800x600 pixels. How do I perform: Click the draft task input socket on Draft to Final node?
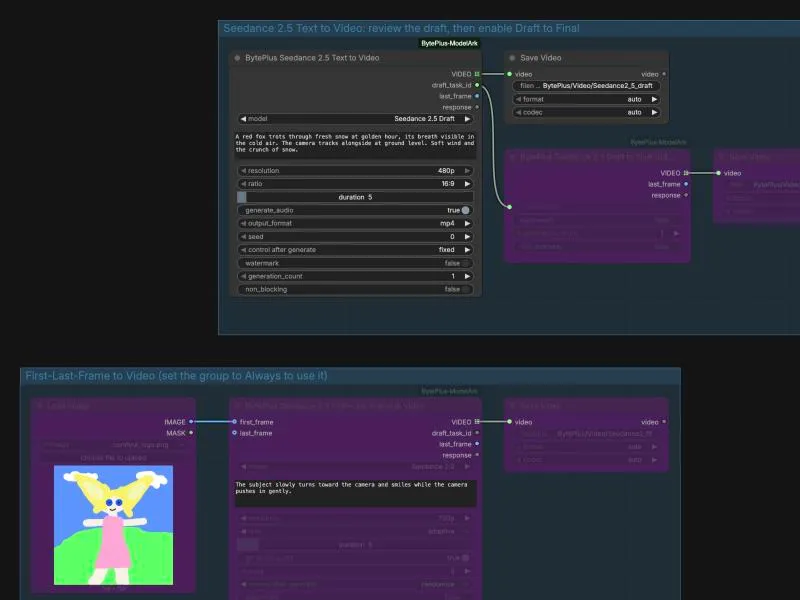(509, 207)
